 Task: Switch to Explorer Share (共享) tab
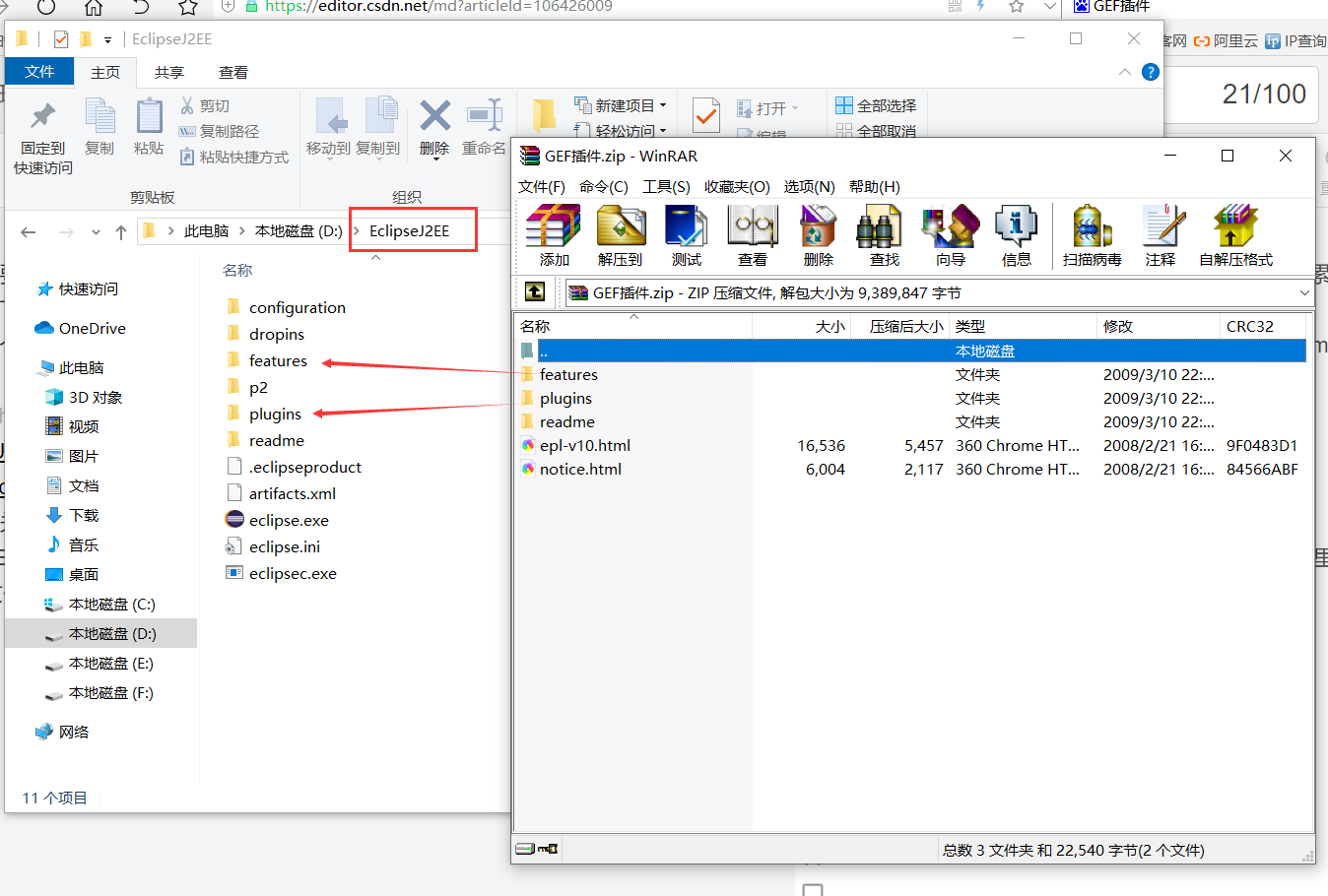pos(169,73)
